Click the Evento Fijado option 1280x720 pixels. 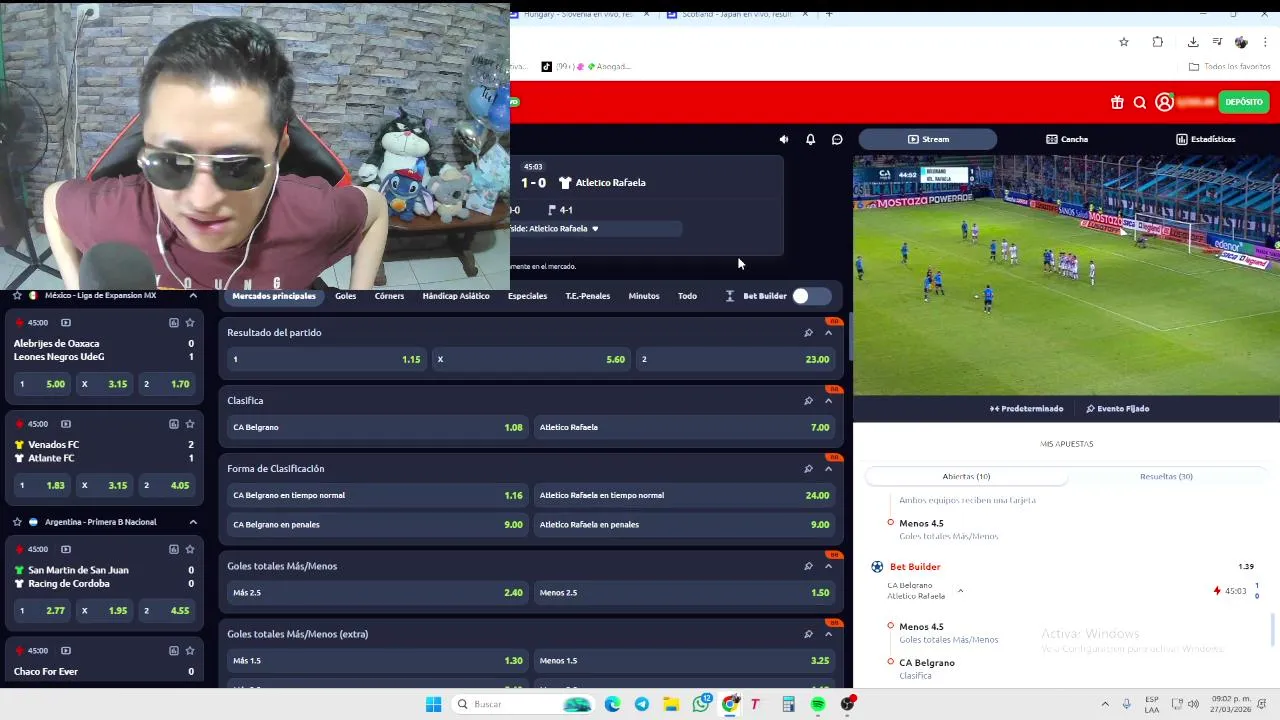pos(1117,409)
